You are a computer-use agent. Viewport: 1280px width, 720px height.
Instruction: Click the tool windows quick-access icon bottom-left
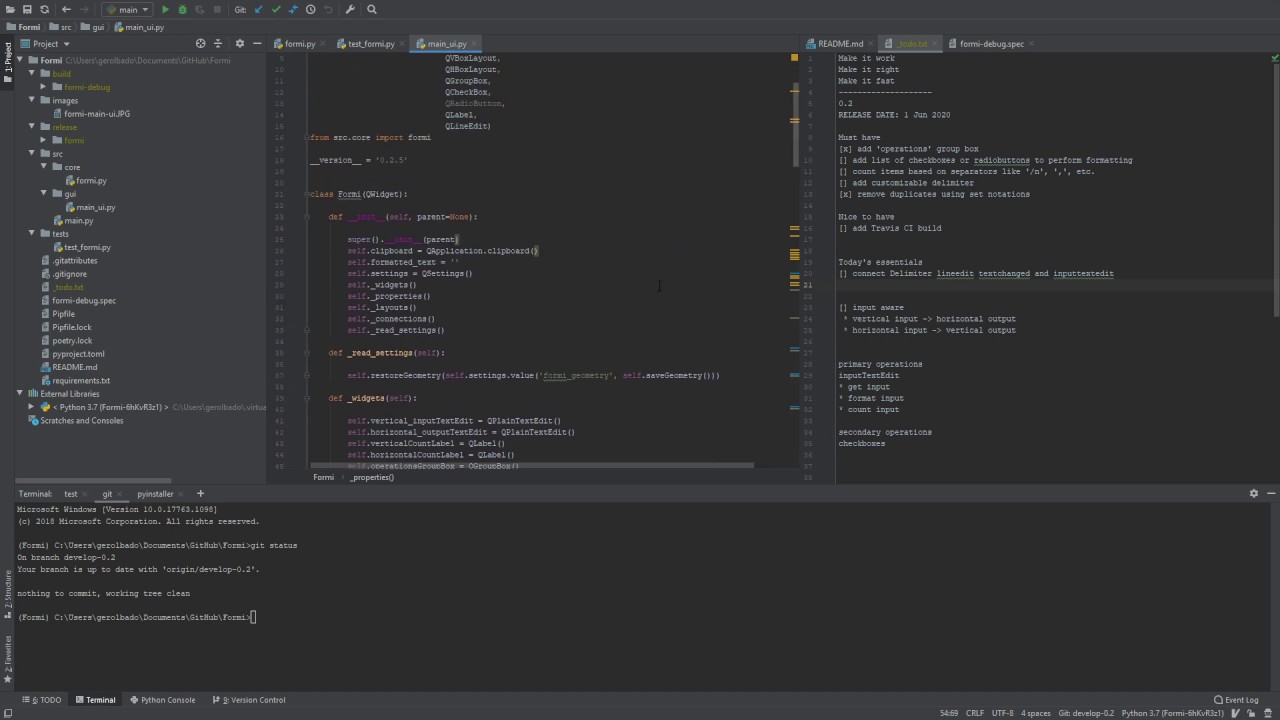pos(7,713)
